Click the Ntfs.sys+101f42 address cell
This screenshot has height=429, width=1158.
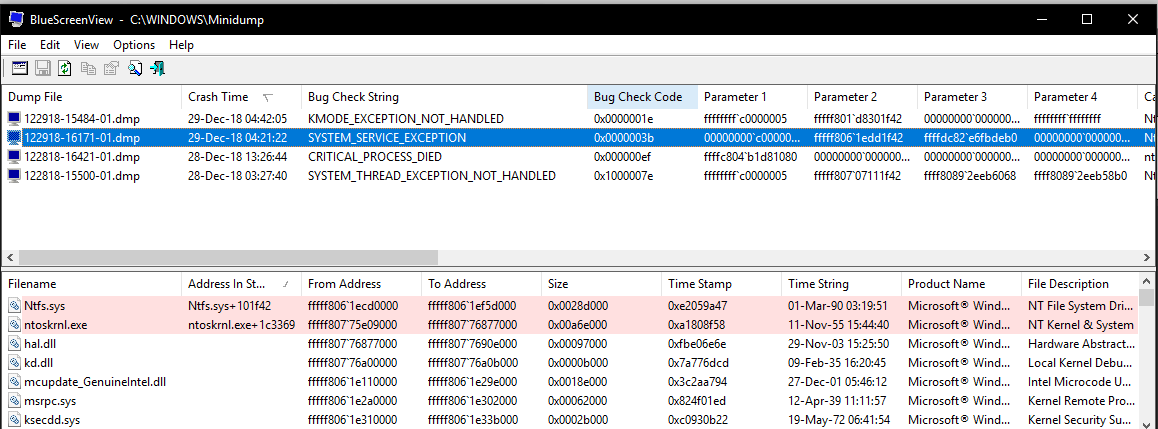(230, 305)
